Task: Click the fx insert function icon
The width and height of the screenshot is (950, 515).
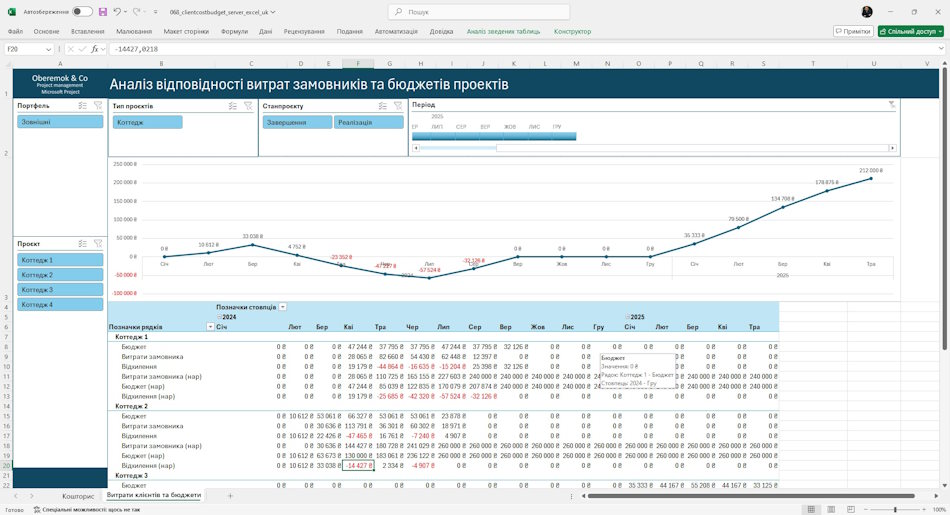Action: click(x=95, y=49)
